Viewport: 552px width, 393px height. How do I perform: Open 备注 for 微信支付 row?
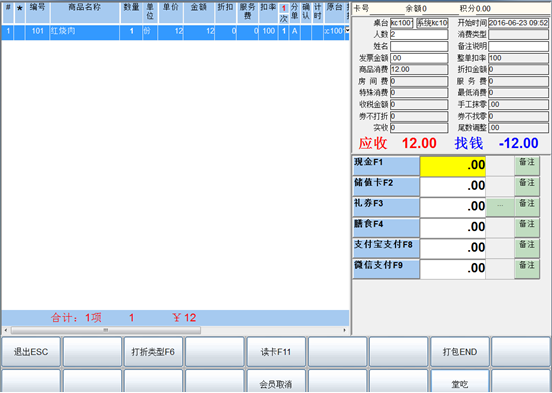click(527, 269)
